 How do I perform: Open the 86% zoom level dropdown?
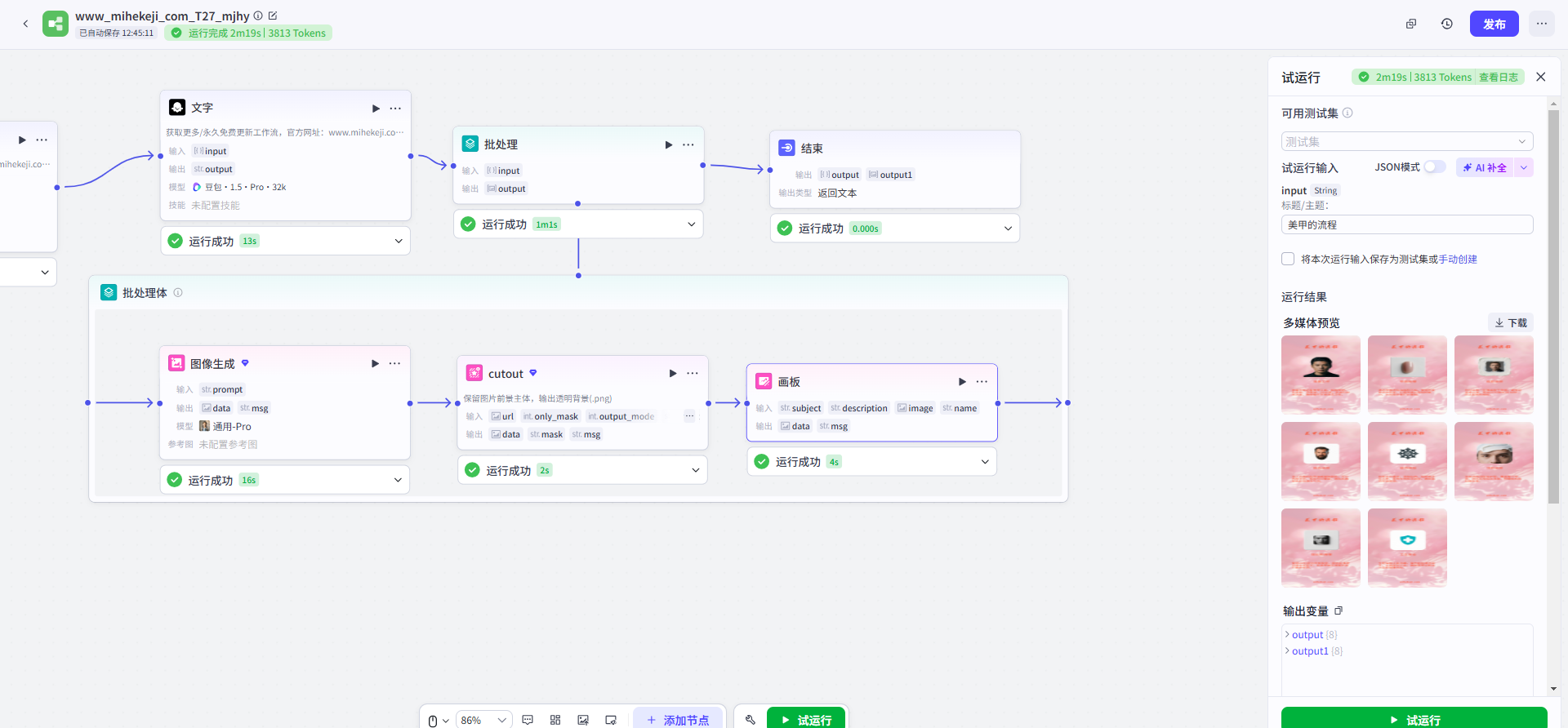tap(483, 720)
